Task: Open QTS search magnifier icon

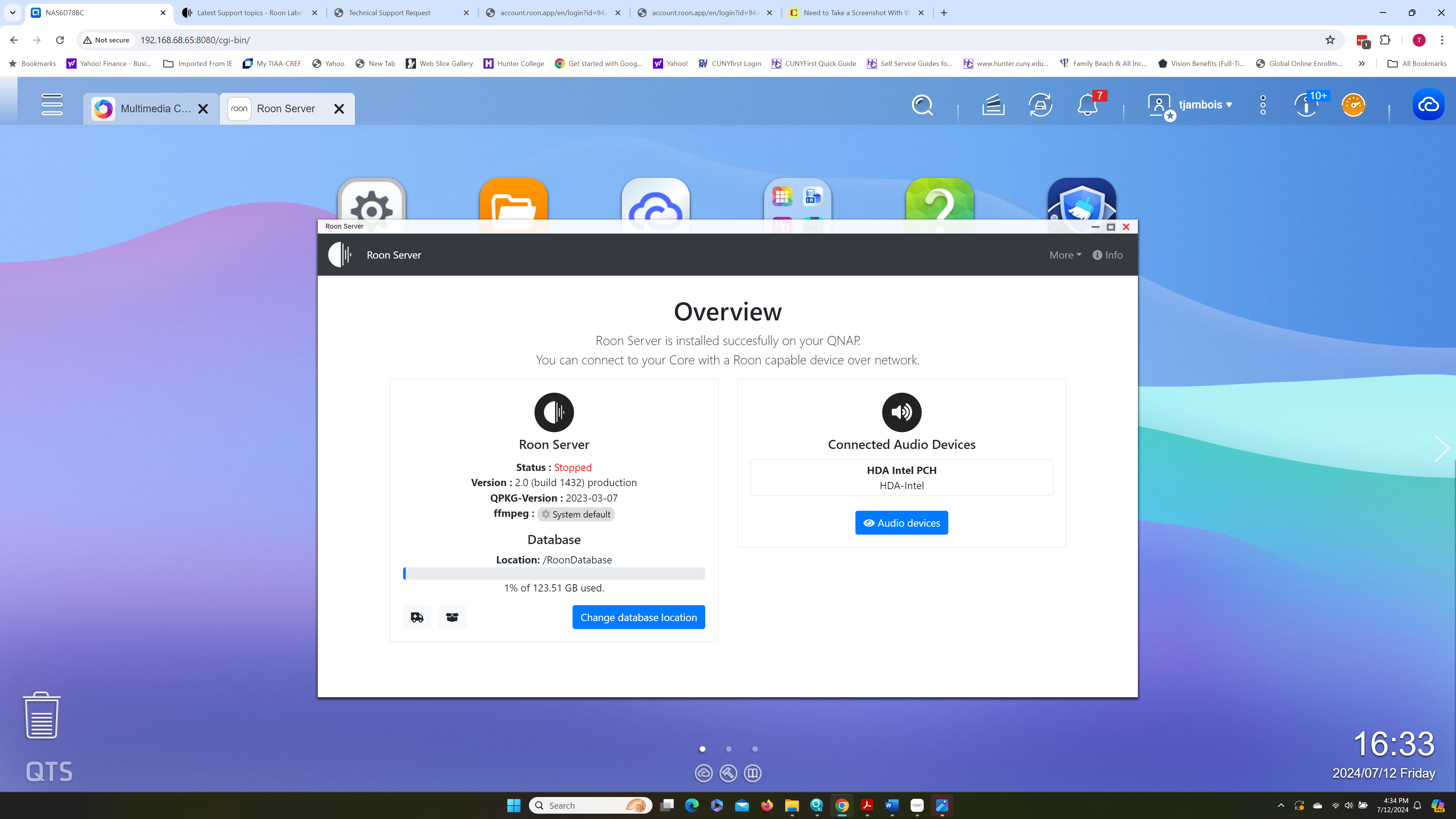Action: 922,105
